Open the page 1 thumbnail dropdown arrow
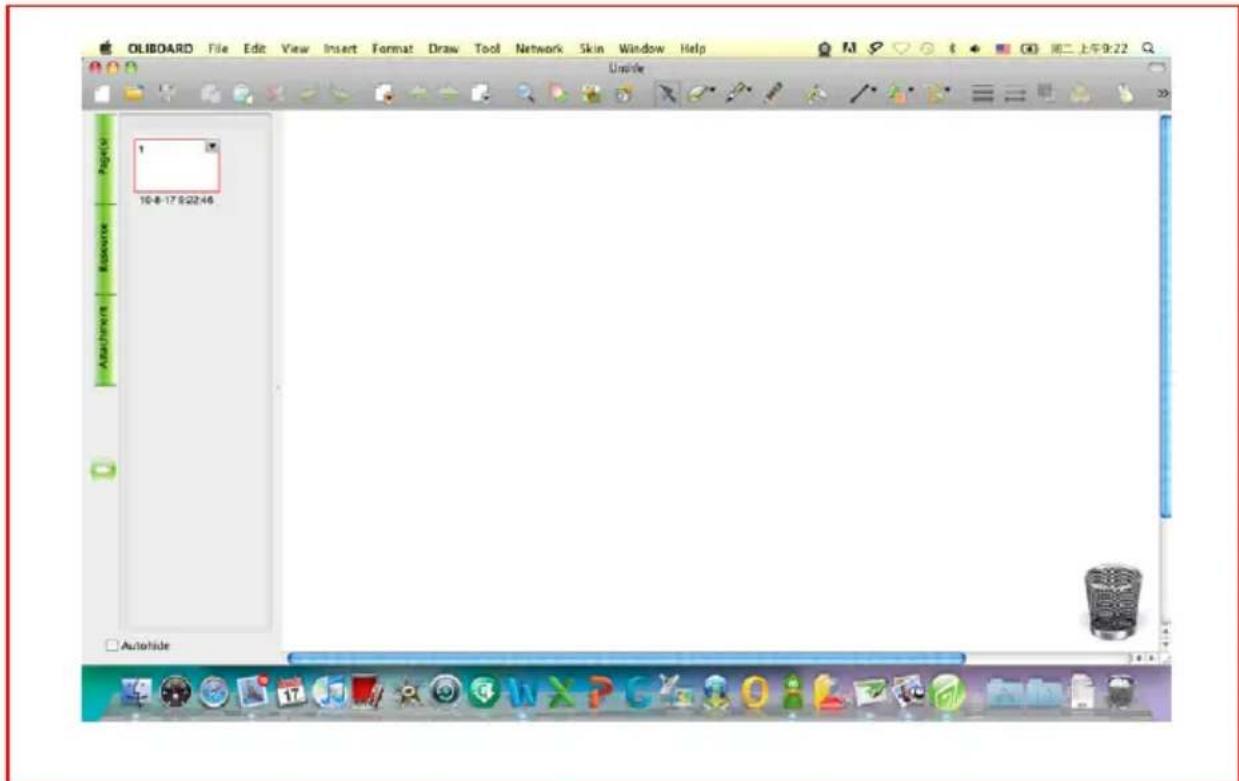The width and height of the screenshot is (1239, 781). tap(212, 146)
